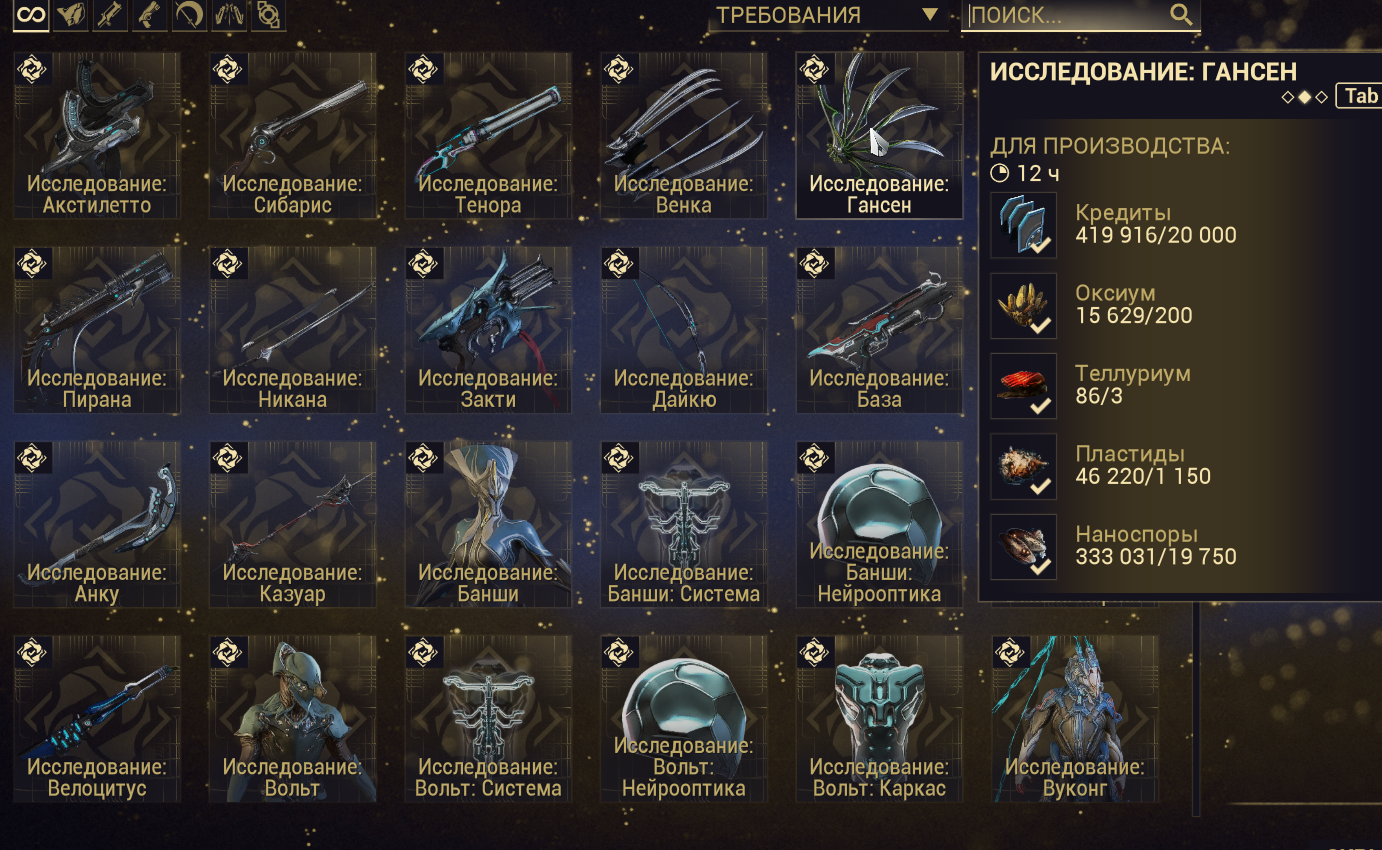Filter by secondary pistol icon
Screen dimensions: 1382x850
(x=150, y=15)
